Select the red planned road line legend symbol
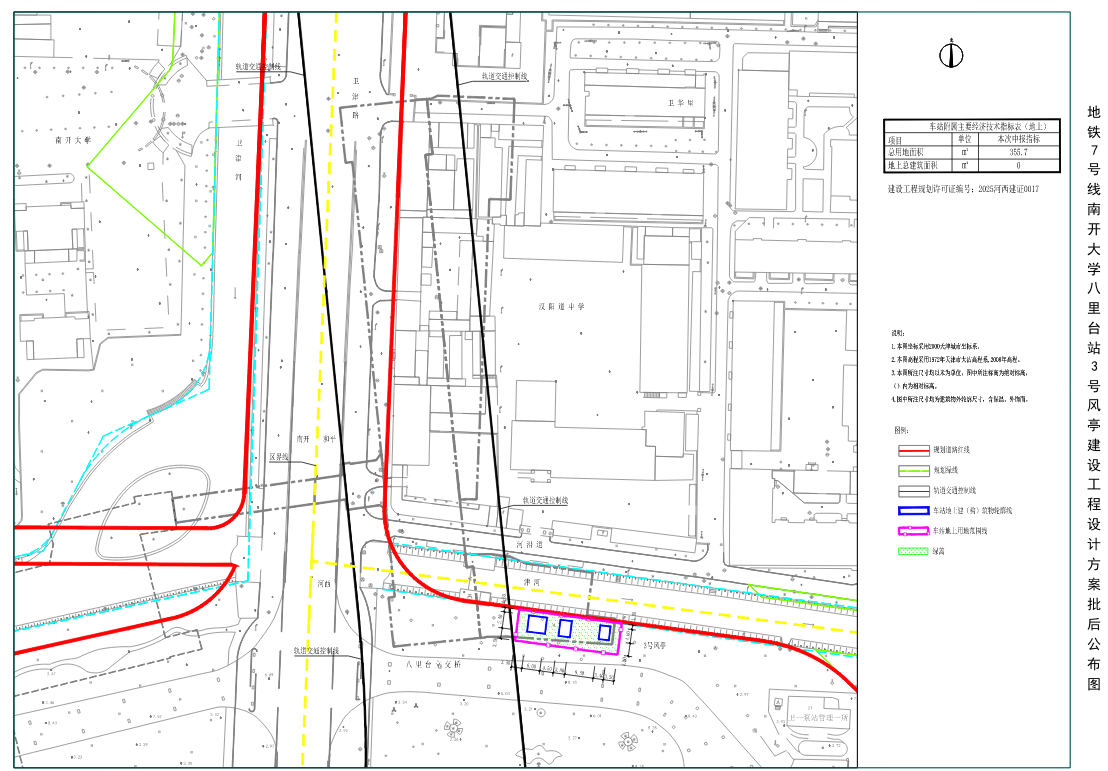The height and width of the screenshot is (771, 1108). (x=912, y=450)
